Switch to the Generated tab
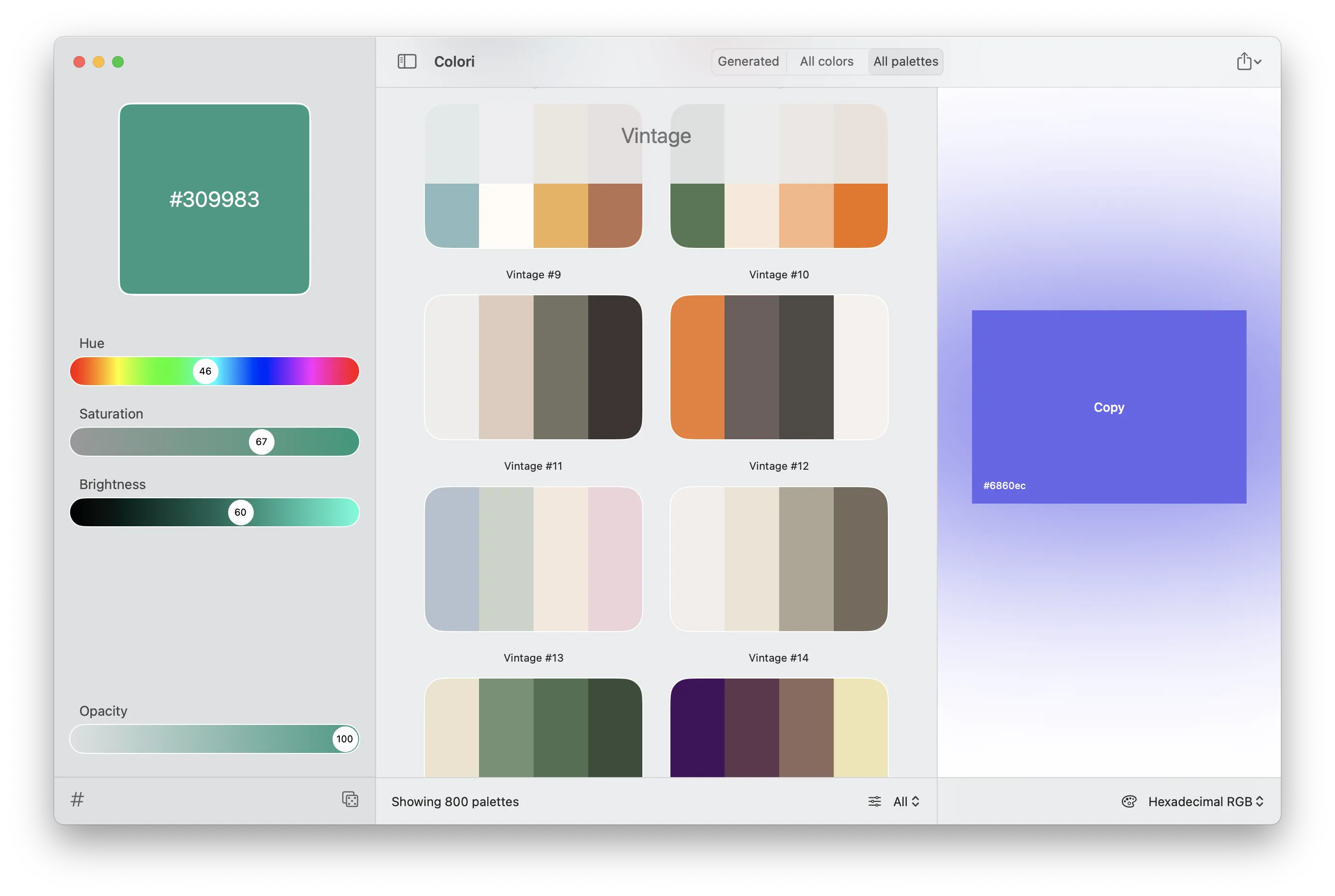1335x896 pixels. (748, 61)
